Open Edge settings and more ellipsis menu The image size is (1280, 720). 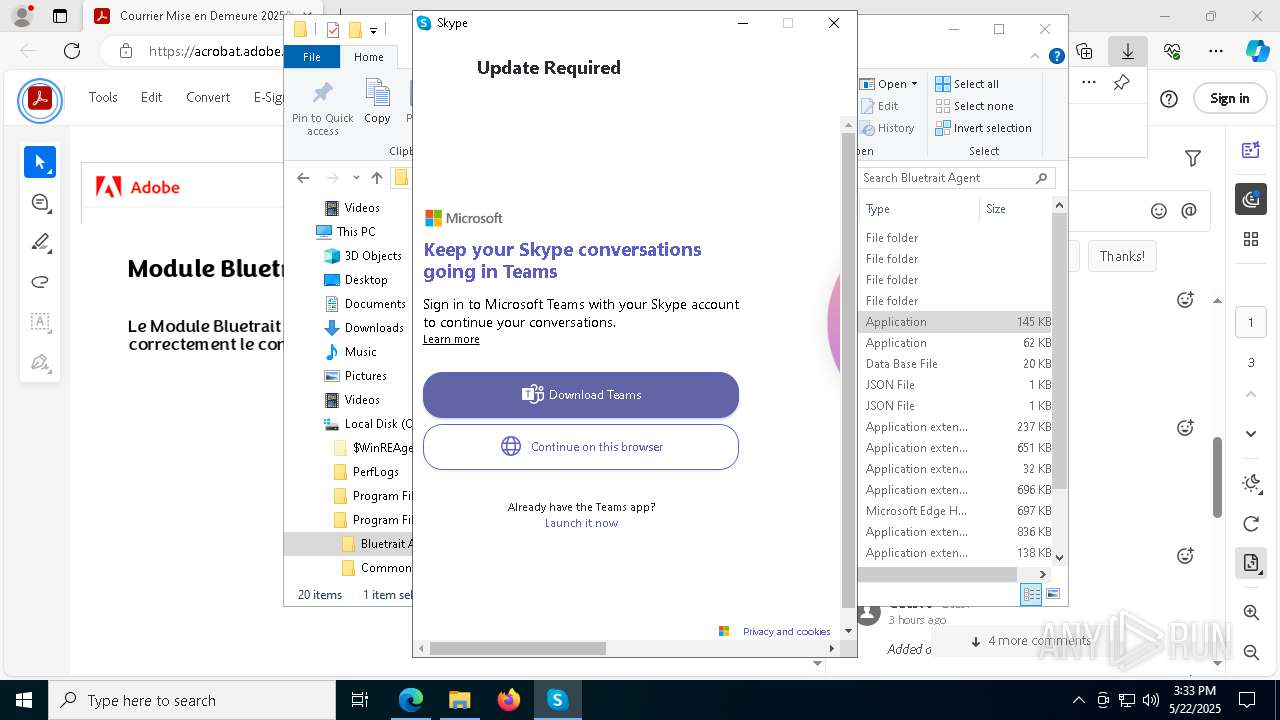pos(1216,50)
